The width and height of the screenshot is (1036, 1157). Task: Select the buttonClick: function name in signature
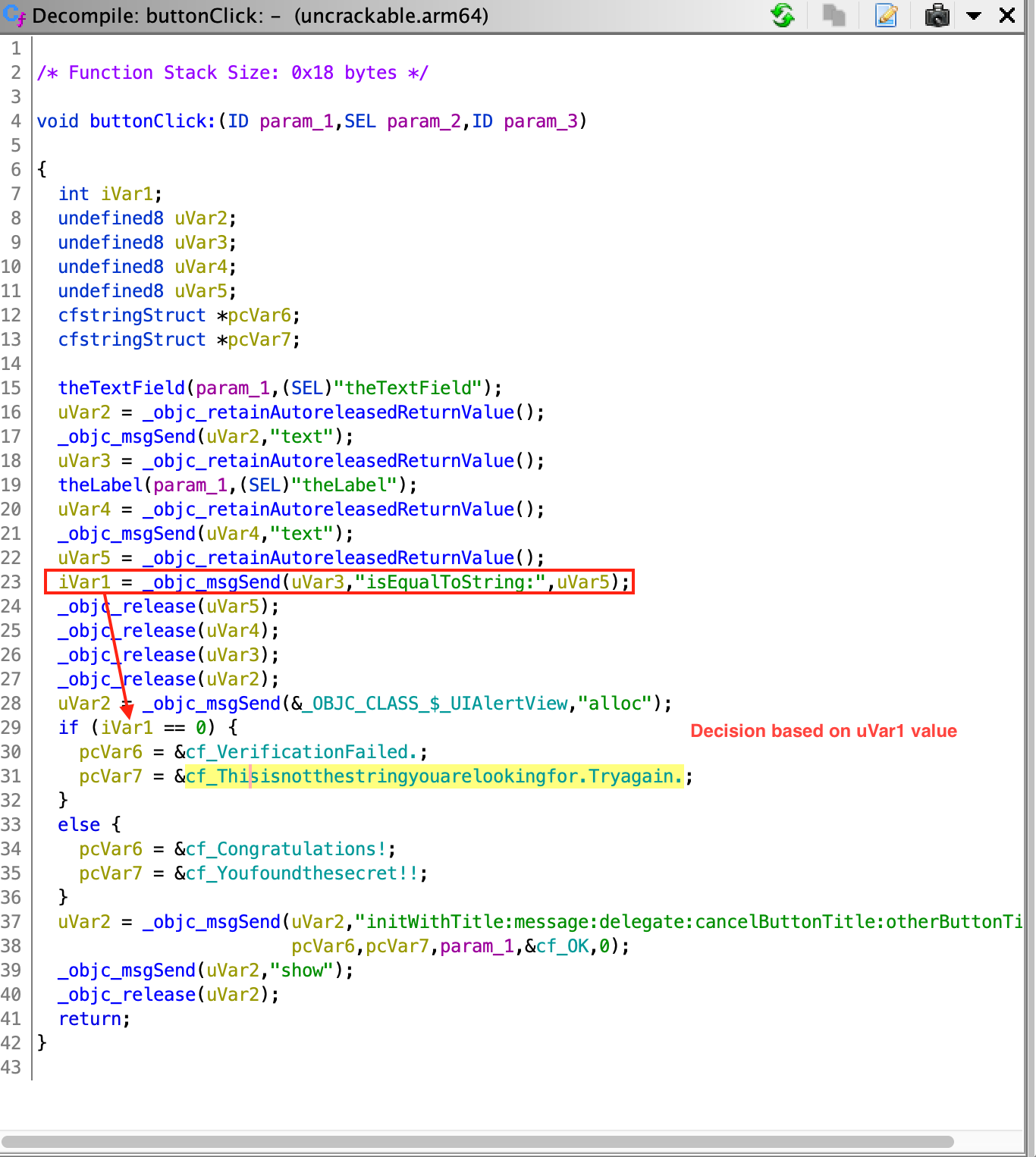click(x=152, y=121)
